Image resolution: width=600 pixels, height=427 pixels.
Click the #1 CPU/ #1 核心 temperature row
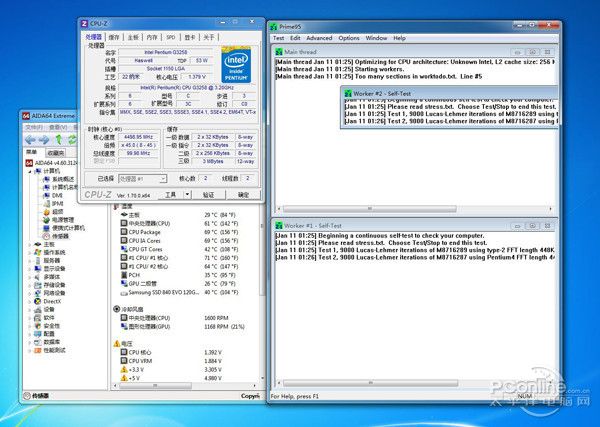pyautogui.click(x=179, y=258)
